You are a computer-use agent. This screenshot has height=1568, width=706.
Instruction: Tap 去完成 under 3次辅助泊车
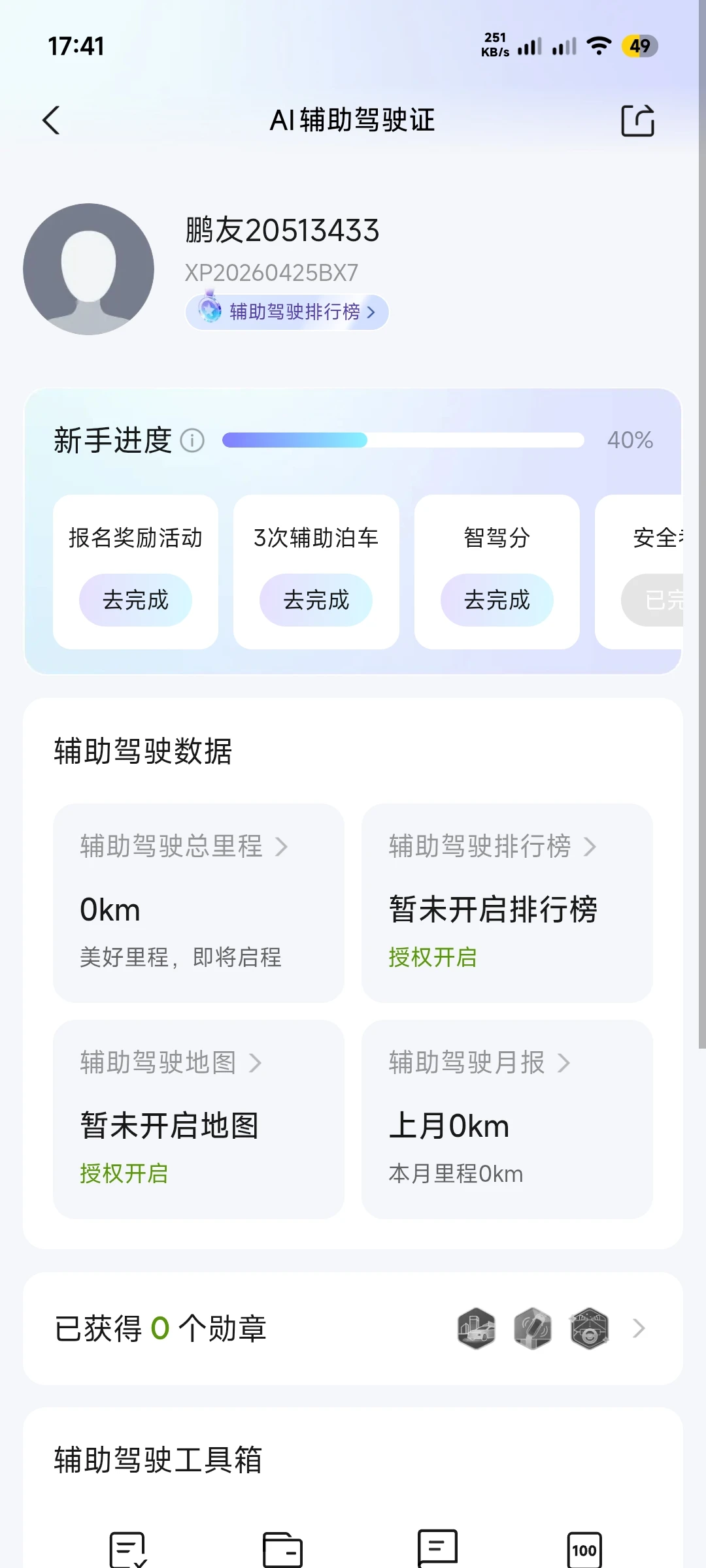pyautogui.click(x=316, y=600)
